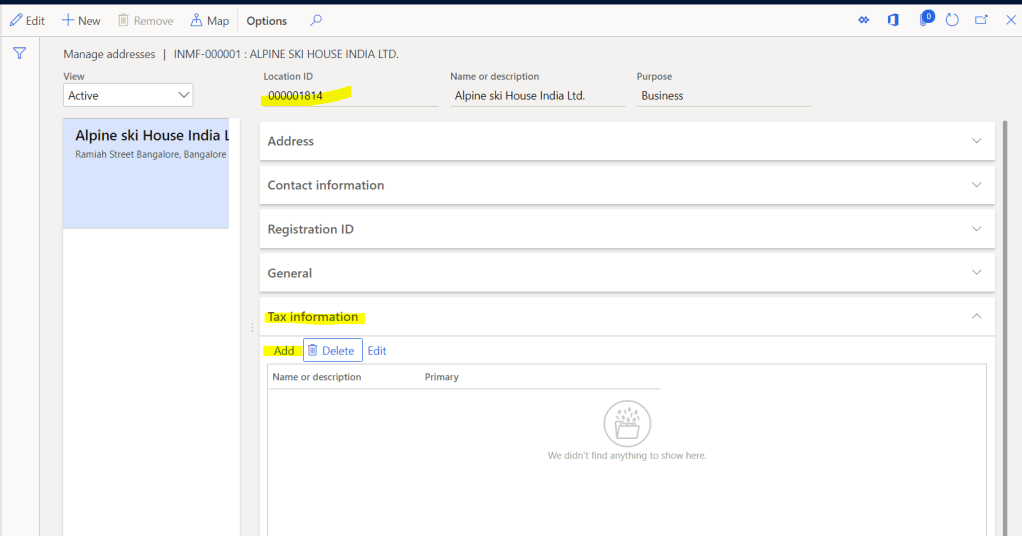
Task: Click the Delete button in Tax information
Action: click(332, 351)
